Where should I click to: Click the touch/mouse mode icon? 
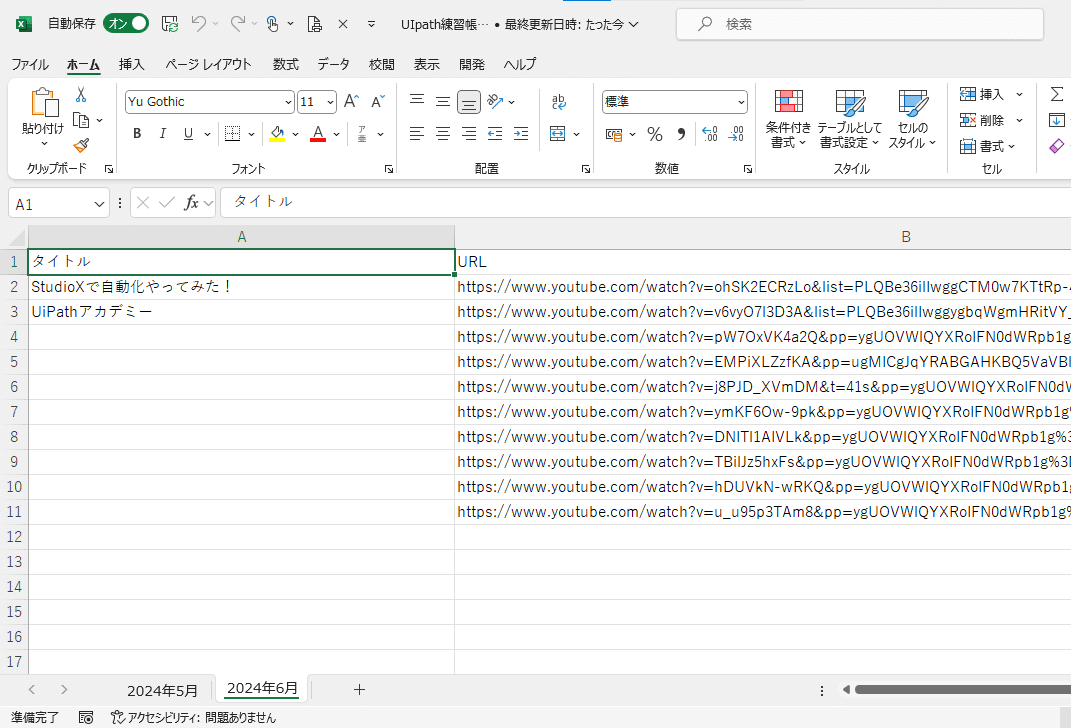[273, 24]
